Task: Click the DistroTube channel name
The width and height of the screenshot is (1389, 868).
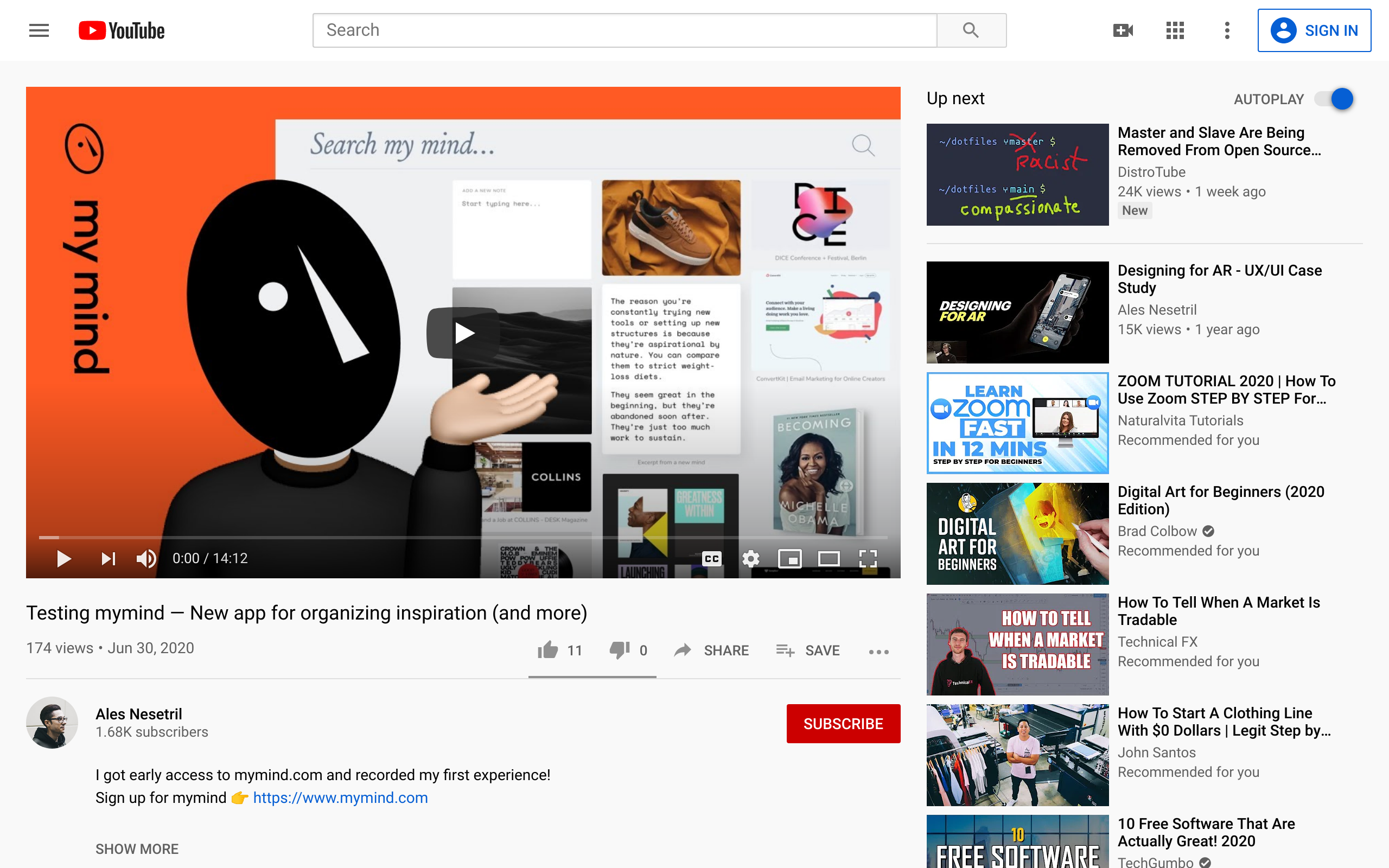Action: point(1151,172)
